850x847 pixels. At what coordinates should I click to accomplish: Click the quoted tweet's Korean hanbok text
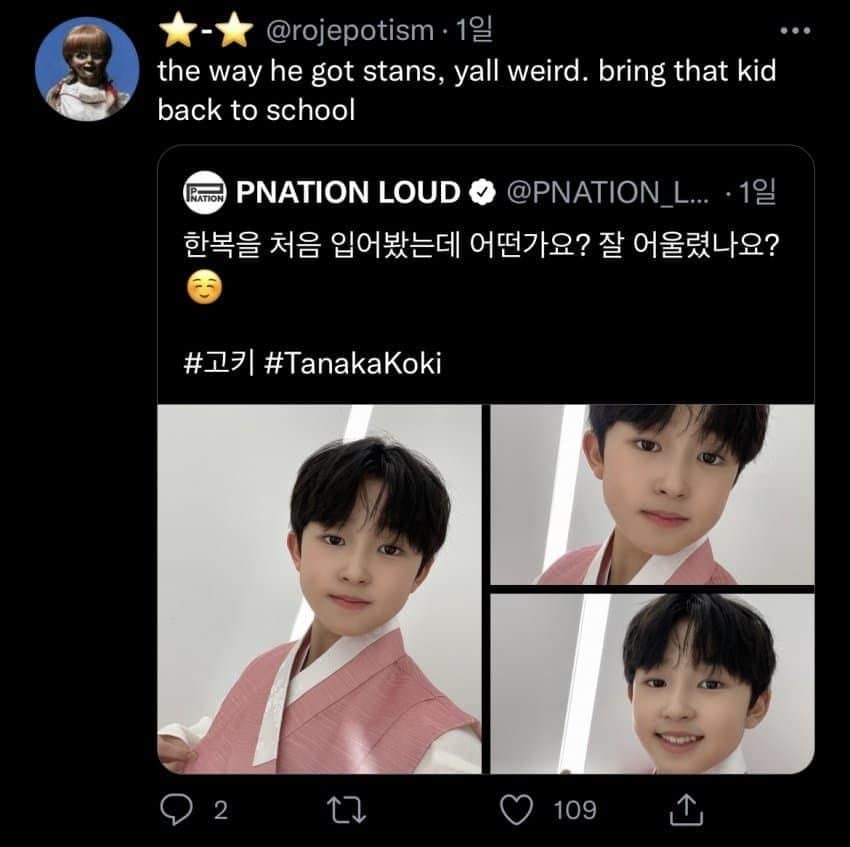482,243
